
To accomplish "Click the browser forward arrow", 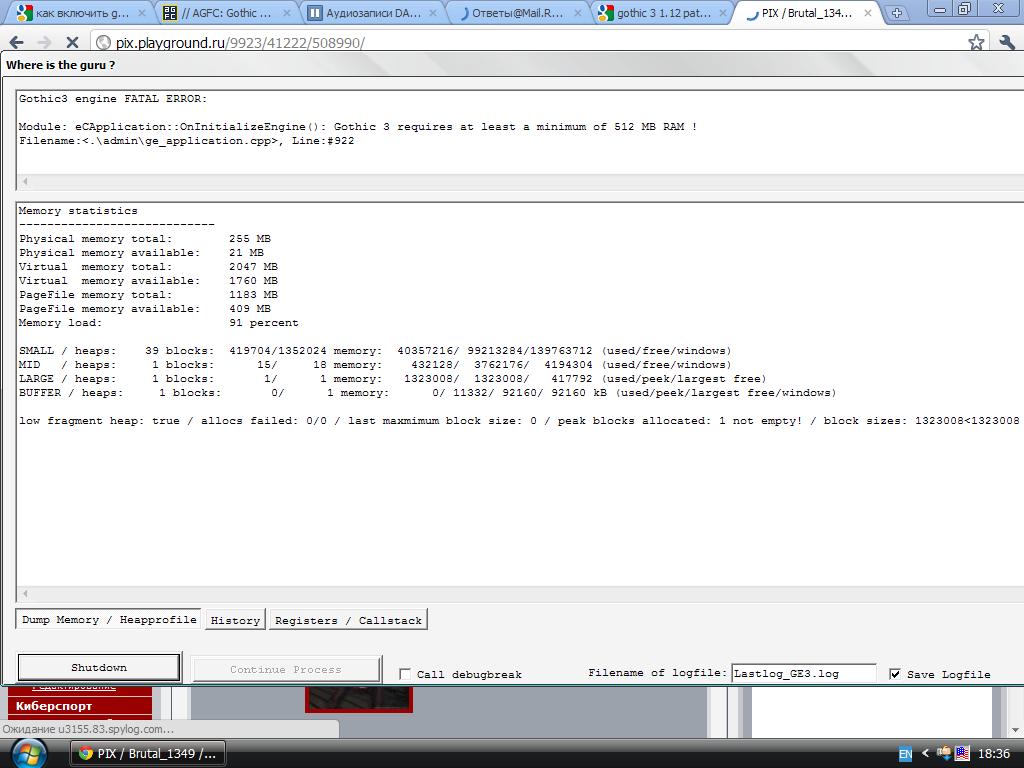I will click(x=44, y=42).
